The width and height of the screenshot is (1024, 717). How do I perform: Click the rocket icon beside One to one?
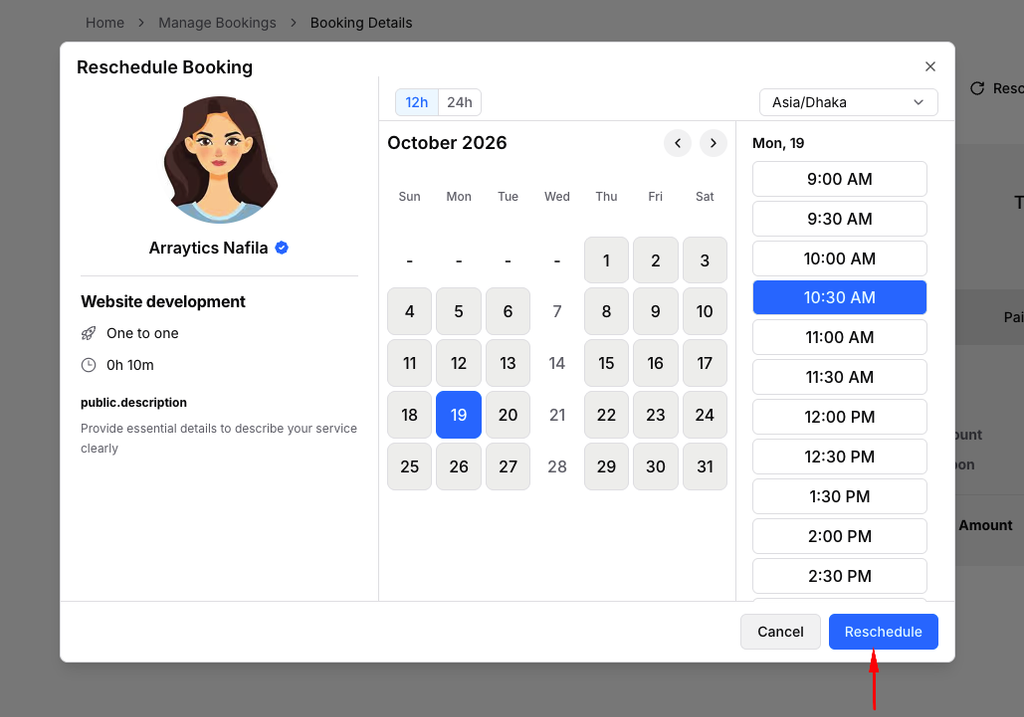coord(88,334)
